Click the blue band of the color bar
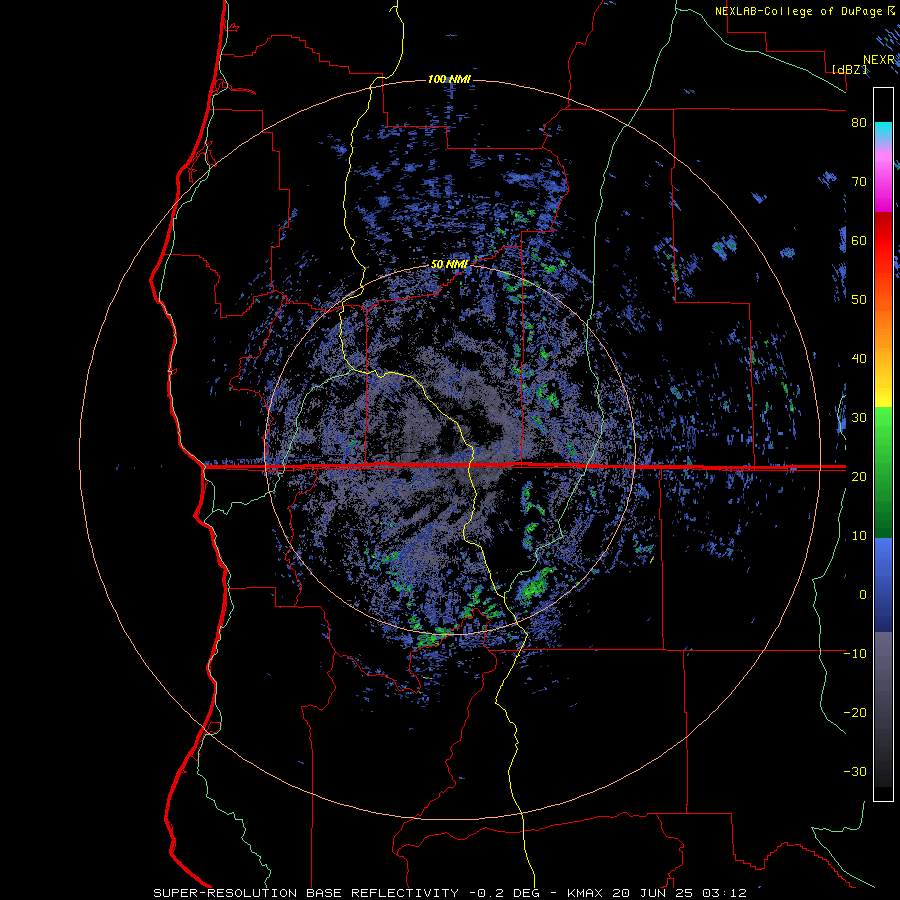The height and width of the screenshot is (900, 900). tap(883, 584)
